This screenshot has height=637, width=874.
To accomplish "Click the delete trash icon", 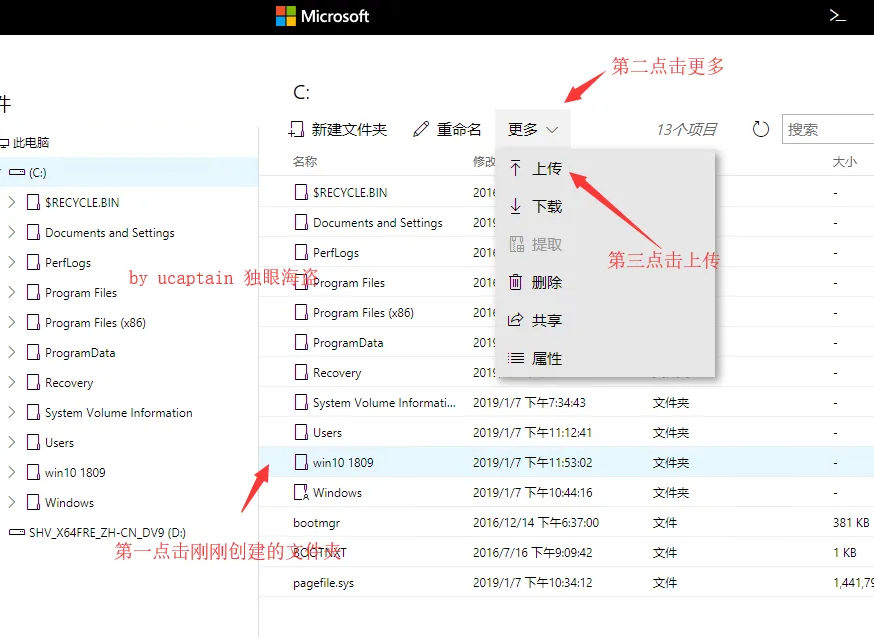I will pyautogui.click(x=516, y=282).
